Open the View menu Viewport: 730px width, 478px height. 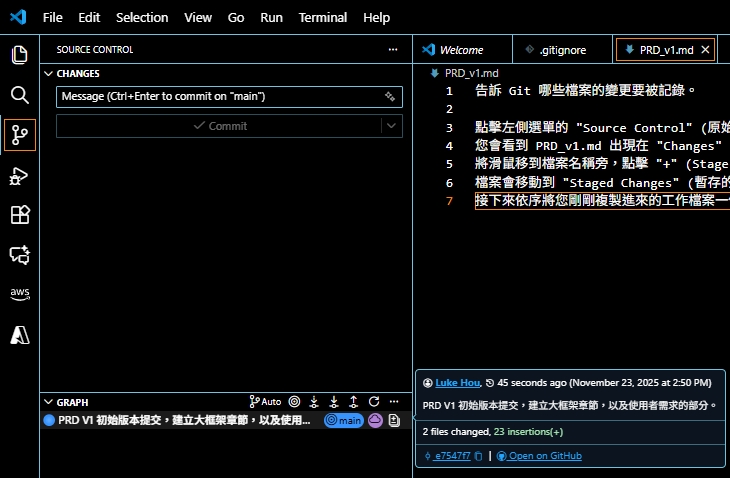[x=198, y=18]
